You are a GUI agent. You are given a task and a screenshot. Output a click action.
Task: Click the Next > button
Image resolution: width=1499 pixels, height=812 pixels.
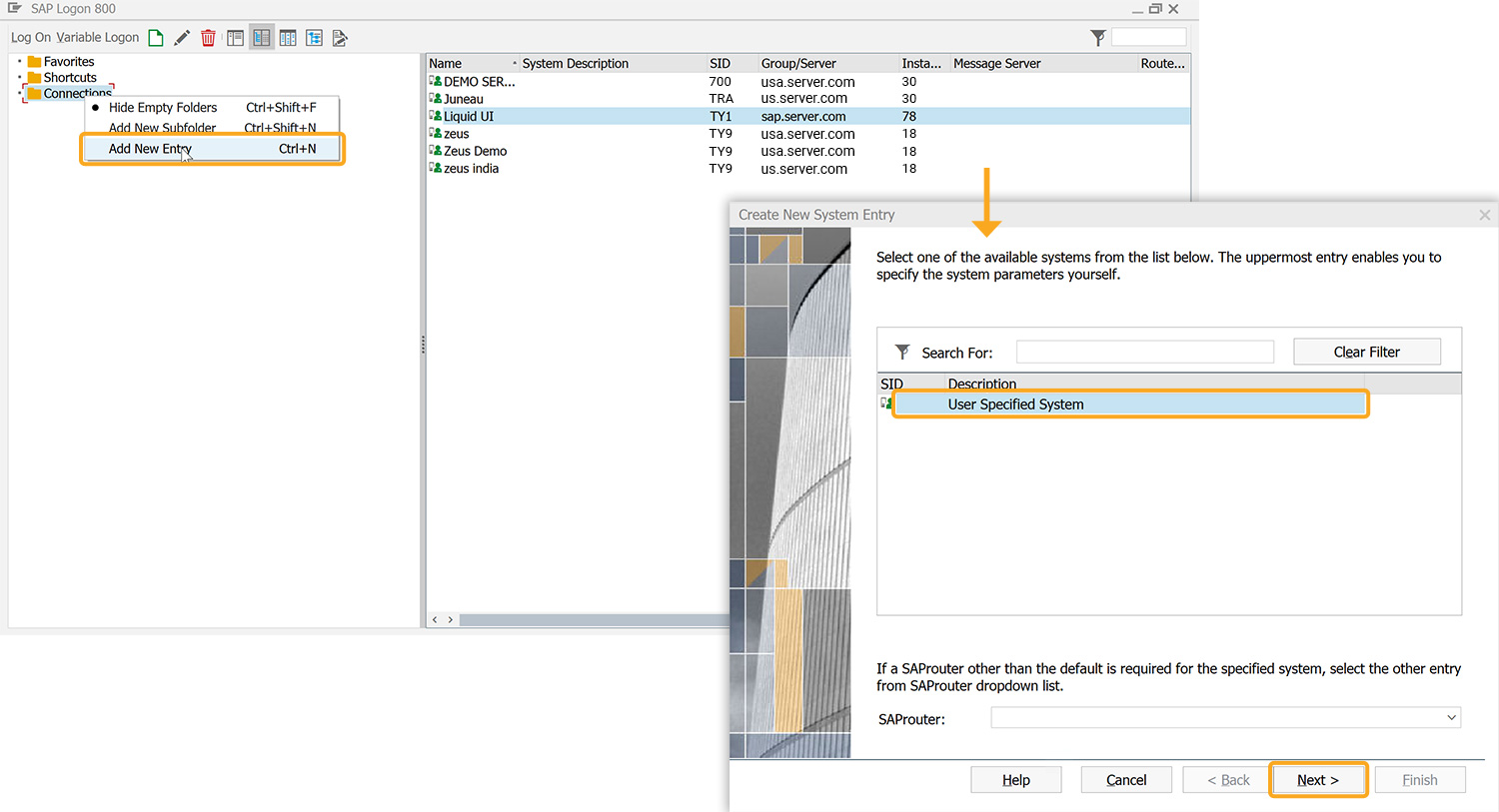(x=1318, y=780)
